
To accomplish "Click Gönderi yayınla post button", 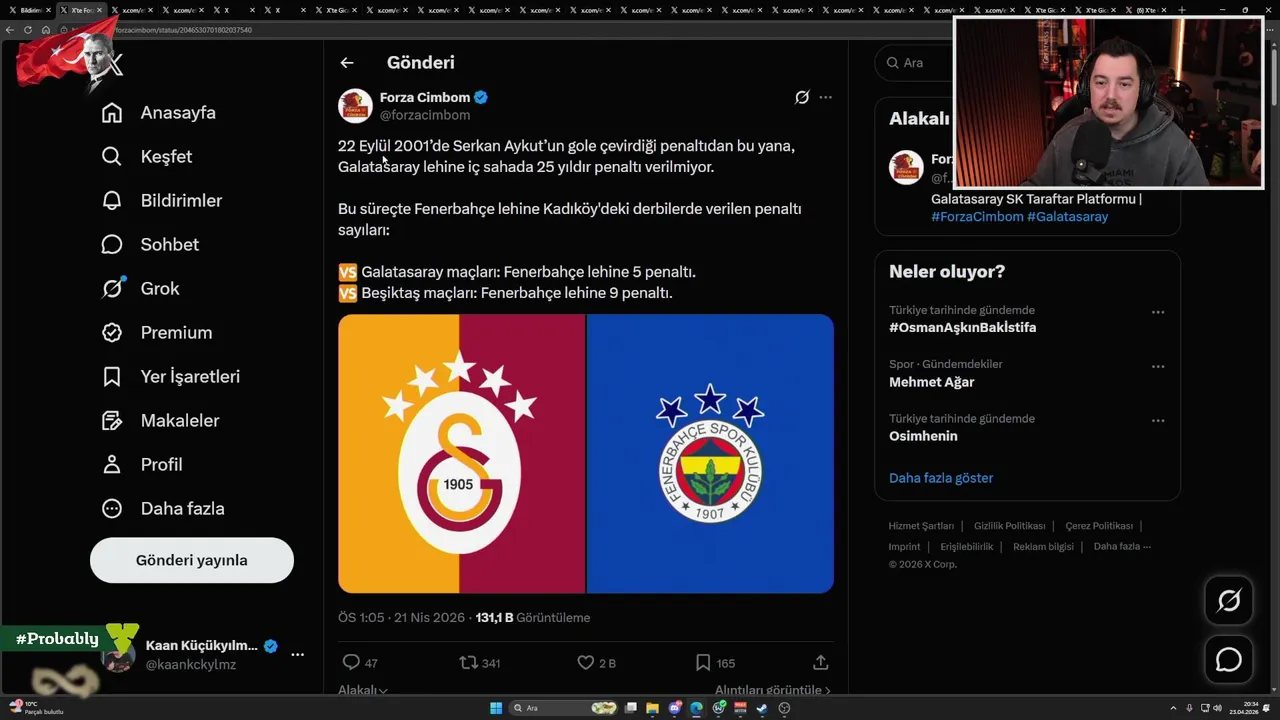I will tap(192, 560).
